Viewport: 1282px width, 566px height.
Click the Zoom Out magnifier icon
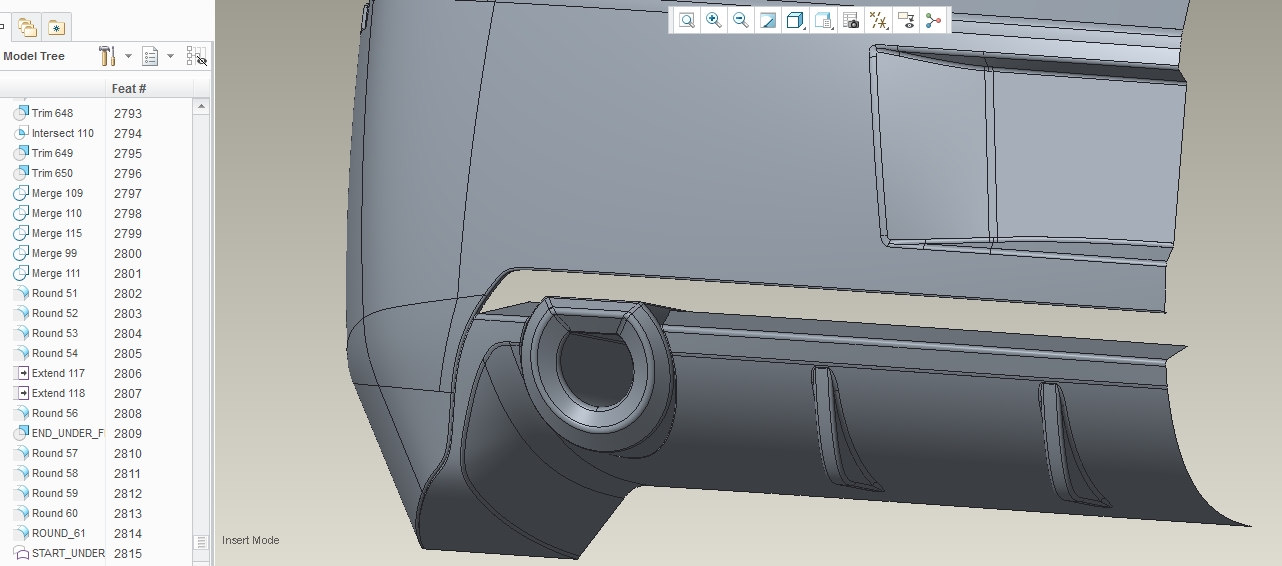click(741, 20)
